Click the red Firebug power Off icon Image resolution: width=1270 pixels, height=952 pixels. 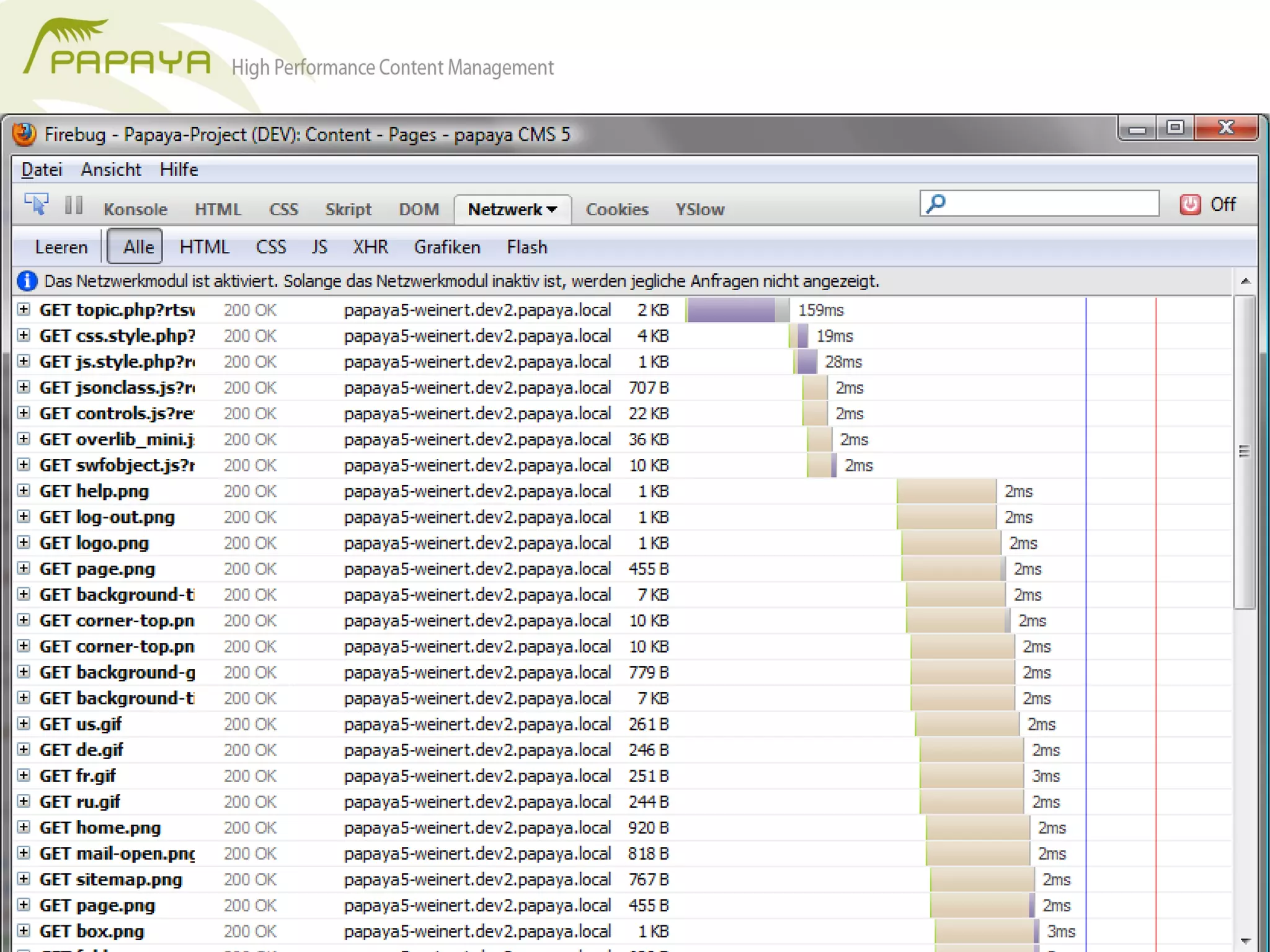click(1189, 204)
